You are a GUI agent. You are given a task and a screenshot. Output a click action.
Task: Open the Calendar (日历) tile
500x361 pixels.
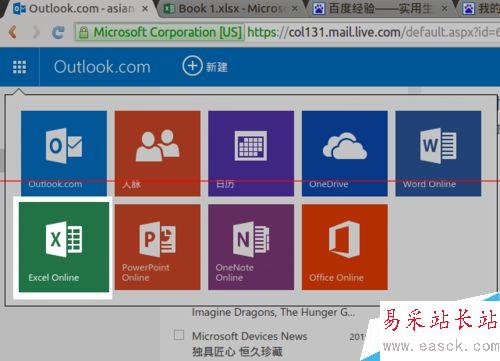251,153
